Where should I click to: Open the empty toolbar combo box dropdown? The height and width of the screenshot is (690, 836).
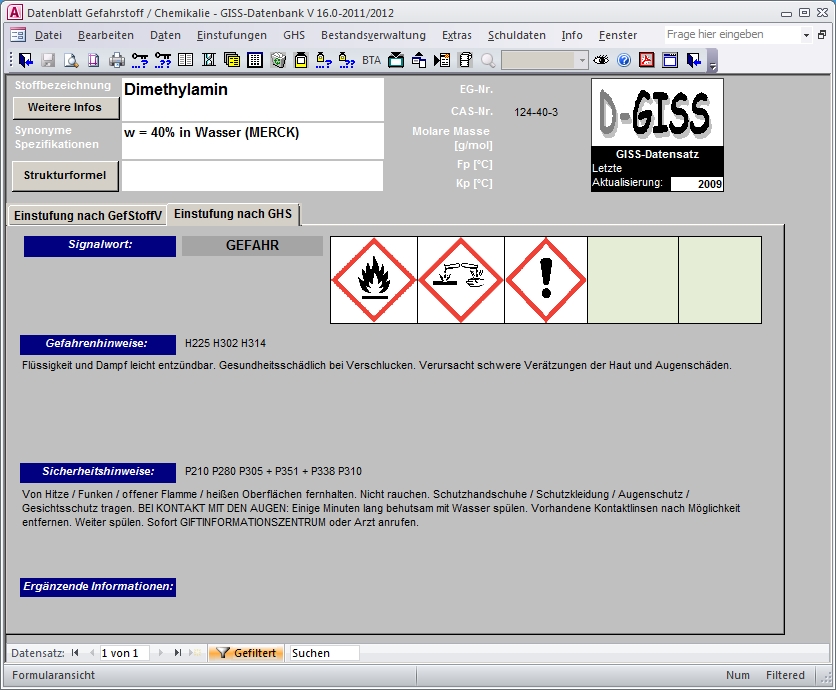tap(582, 60)
